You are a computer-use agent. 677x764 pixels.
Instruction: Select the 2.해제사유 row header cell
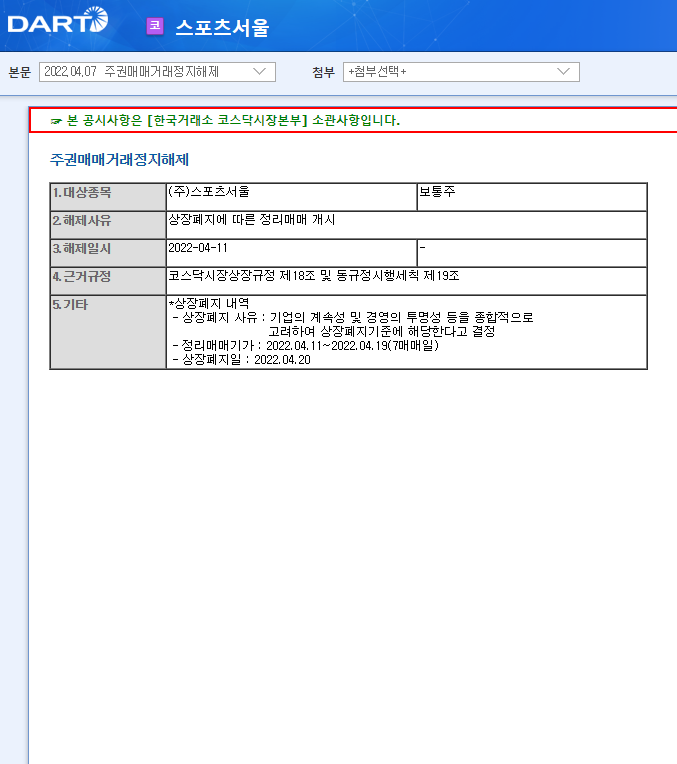(x=108, y=225)
